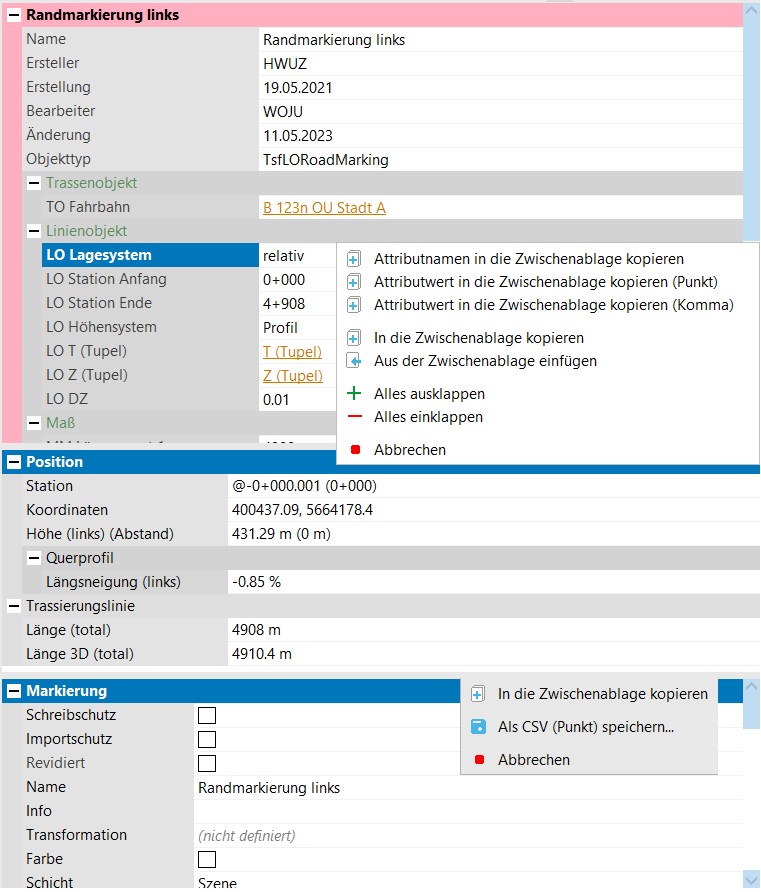761x892 pixels.
Task: Collapse the Trassenobjekt group
Action: tap(34, 183)
